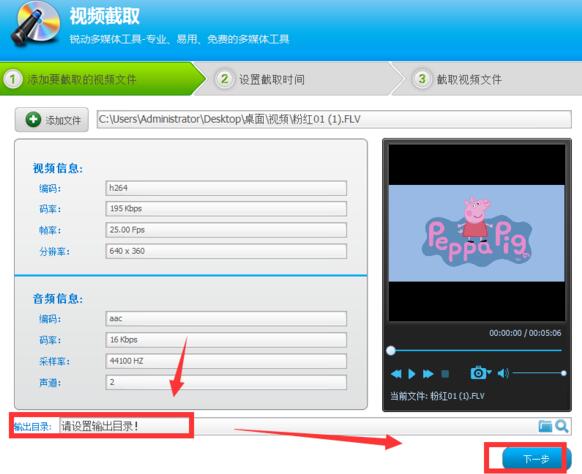Click the audio 码率 16 Kbps field

point(226,340)
